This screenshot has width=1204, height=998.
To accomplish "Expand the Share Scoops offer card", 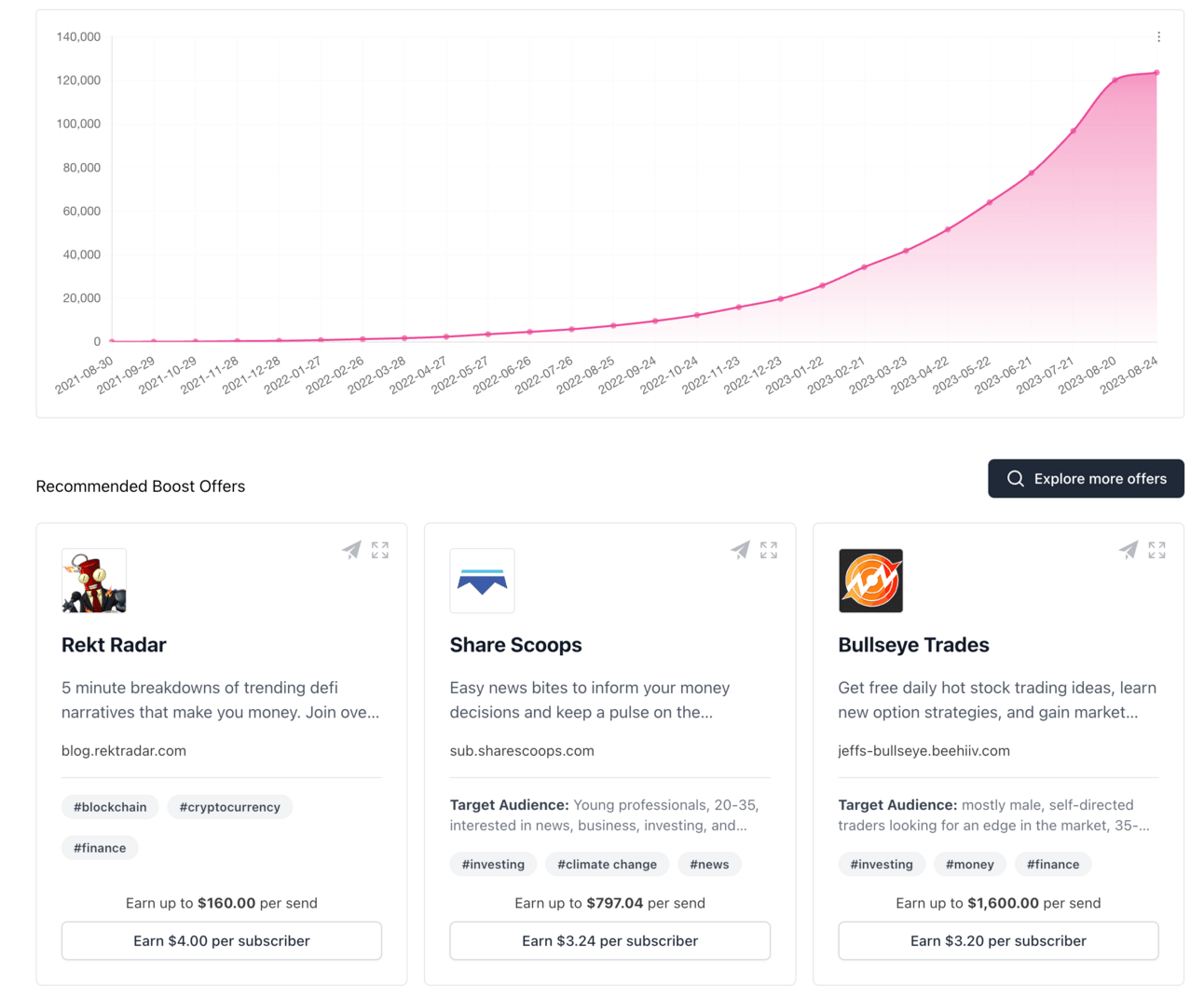I will 769,551.
